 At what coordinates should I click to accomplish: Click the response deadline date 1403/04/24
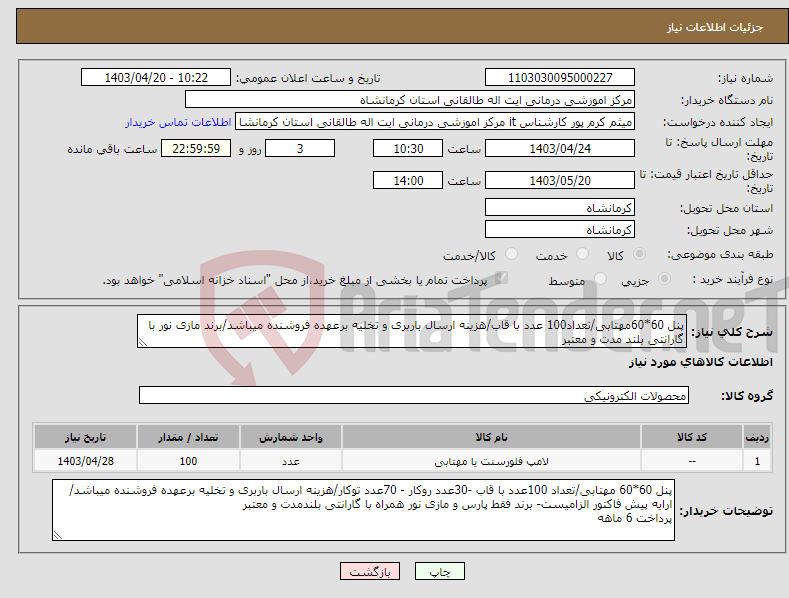click(x=560, y=148)
